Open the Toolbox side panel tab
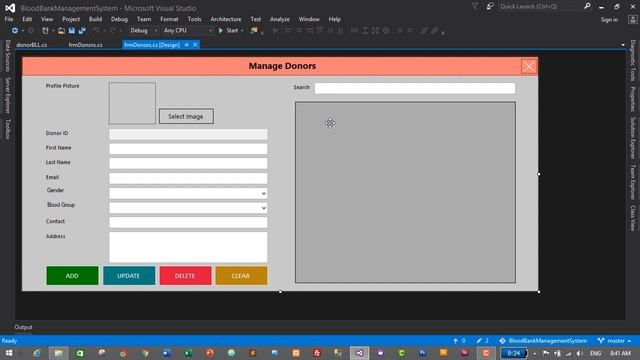This screenshot has width=640, height=360. (x=7, y=129)
